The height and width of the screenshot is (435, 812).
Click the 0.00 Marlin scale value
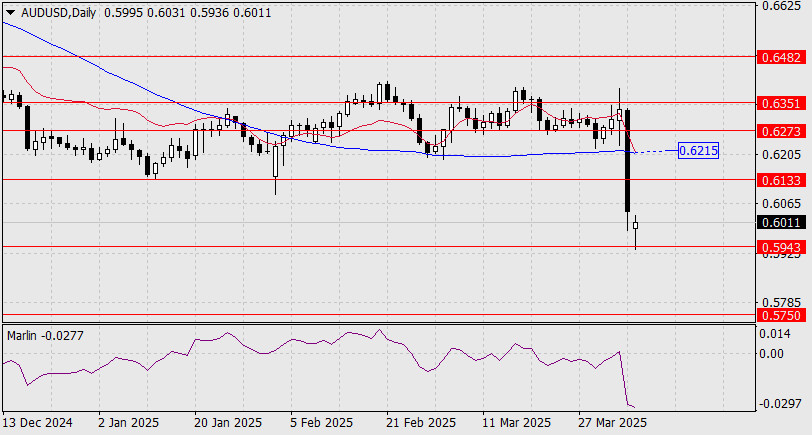pyautogui.click(x=772, y=354)
